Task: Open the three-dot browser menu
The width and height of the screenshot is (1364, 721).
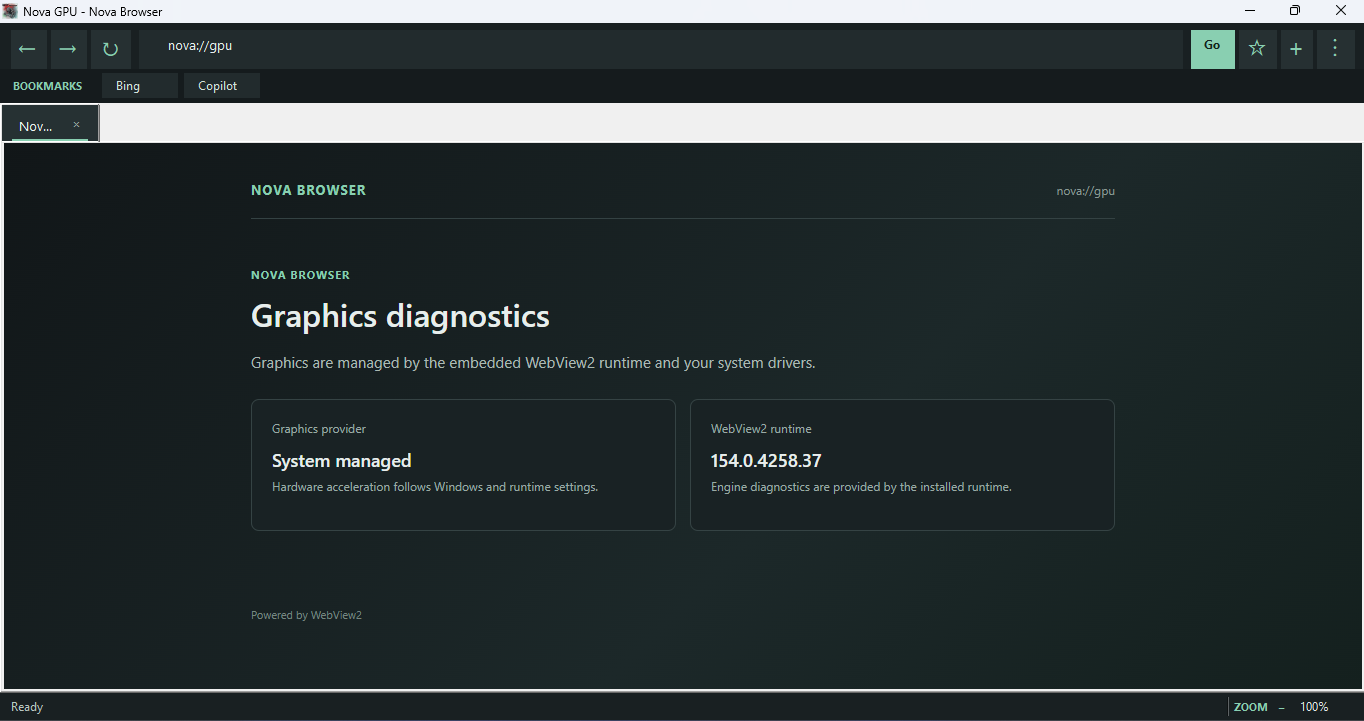Action: click(1335, 49)
